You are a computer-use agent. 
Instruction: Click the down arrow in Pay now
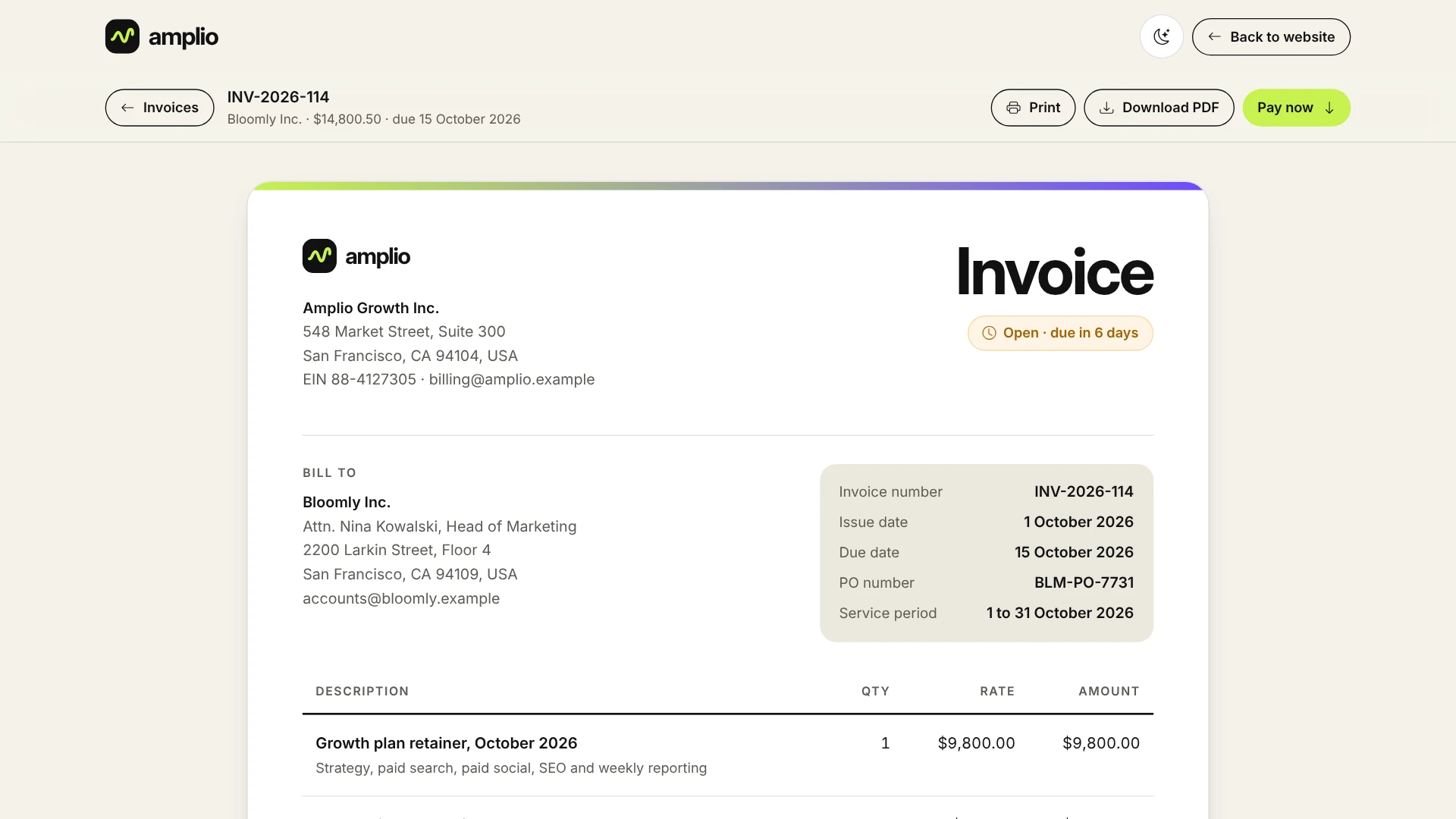[x=1329, y=108]
